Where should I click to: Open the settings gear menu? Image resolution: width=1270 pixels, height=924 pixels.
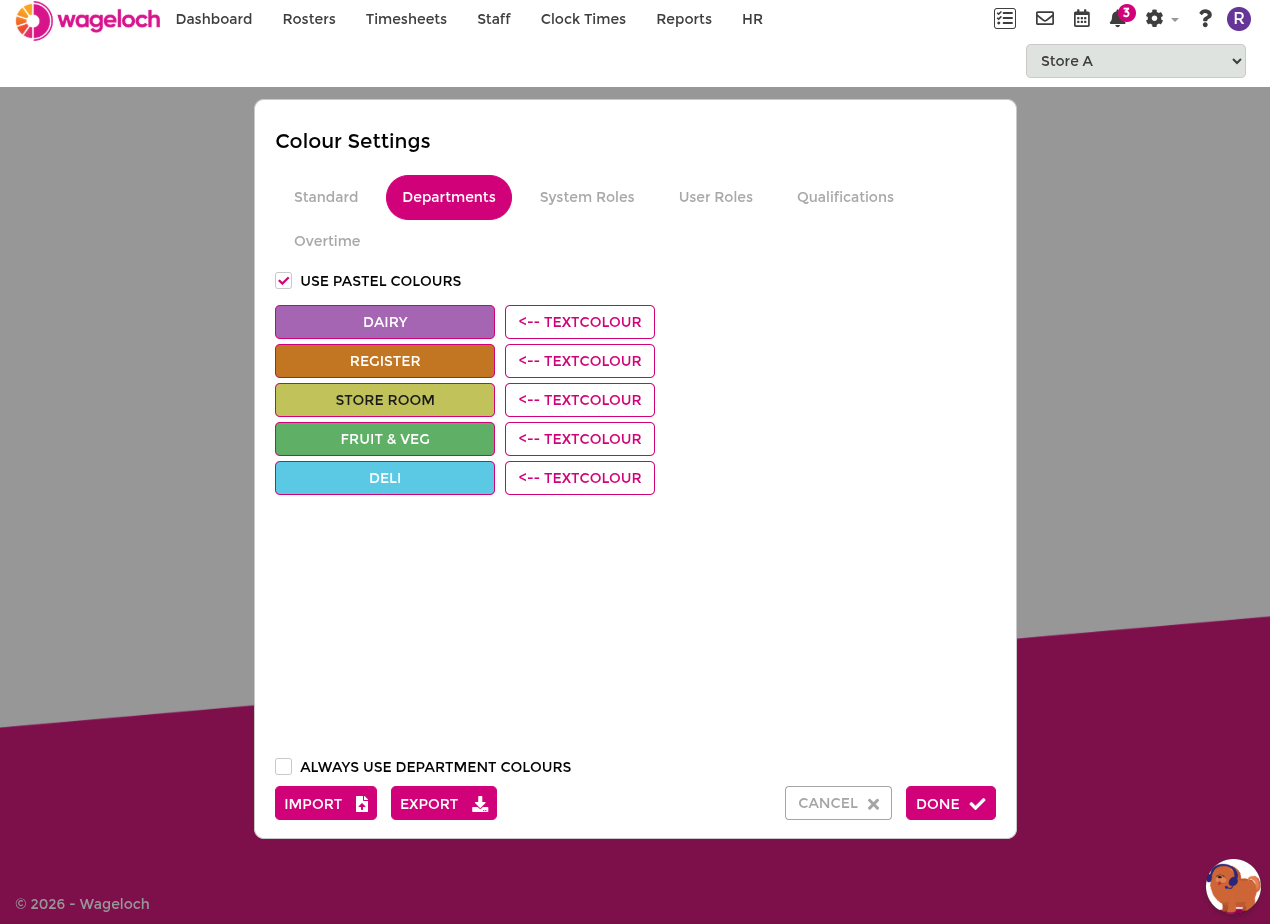pyautogui.click(x=1161, y=18)
